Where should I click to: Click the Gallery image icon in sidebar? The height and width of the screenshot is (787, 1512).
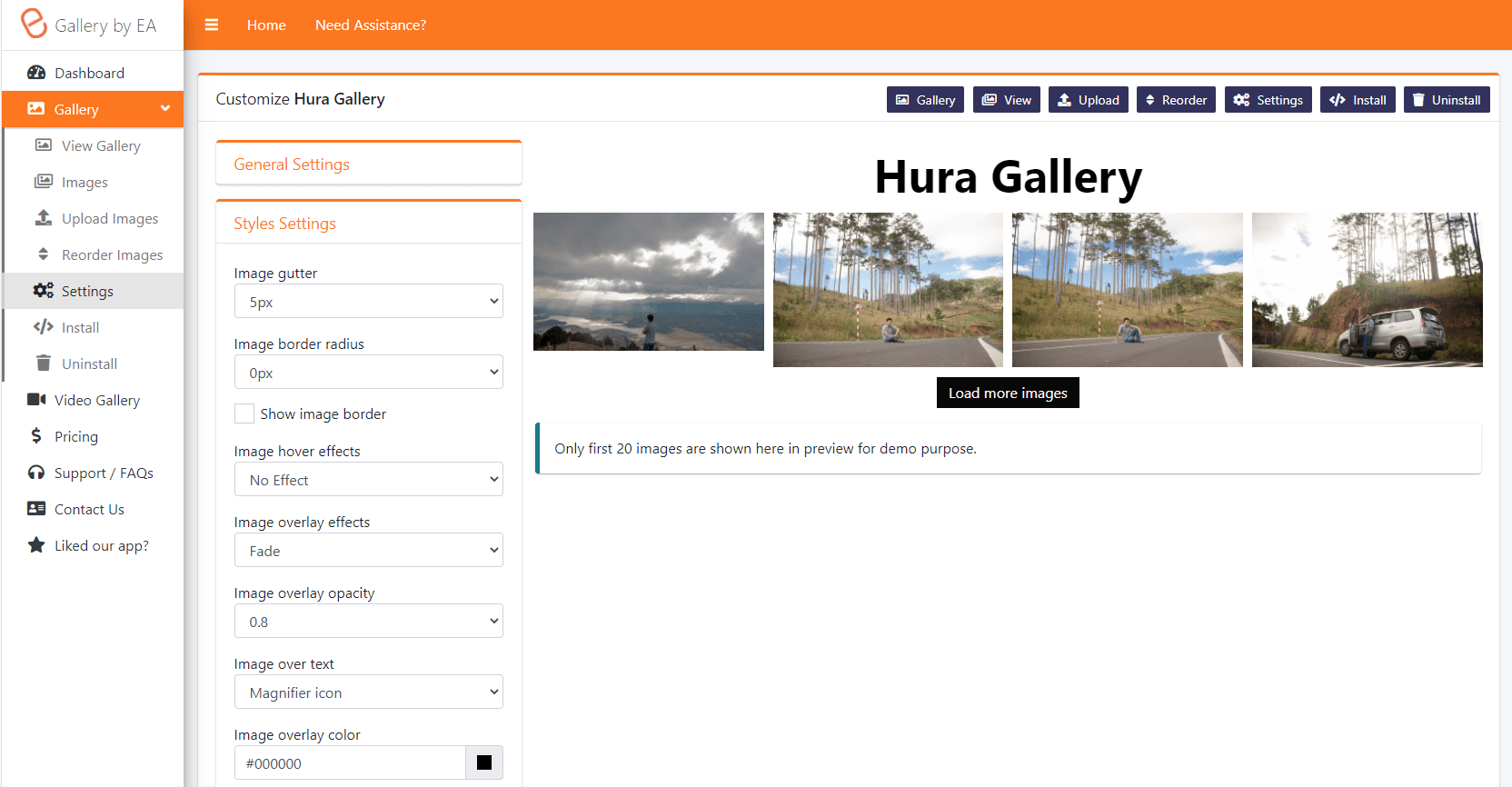(x=36, y=108)
